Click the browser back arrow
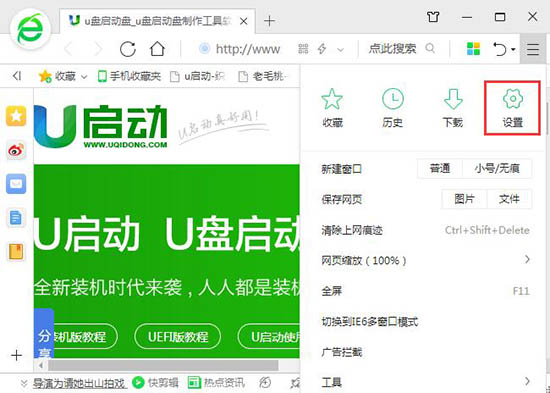This screenshot has height=393, width=550. pyautogui.click(x=69, y=49)
